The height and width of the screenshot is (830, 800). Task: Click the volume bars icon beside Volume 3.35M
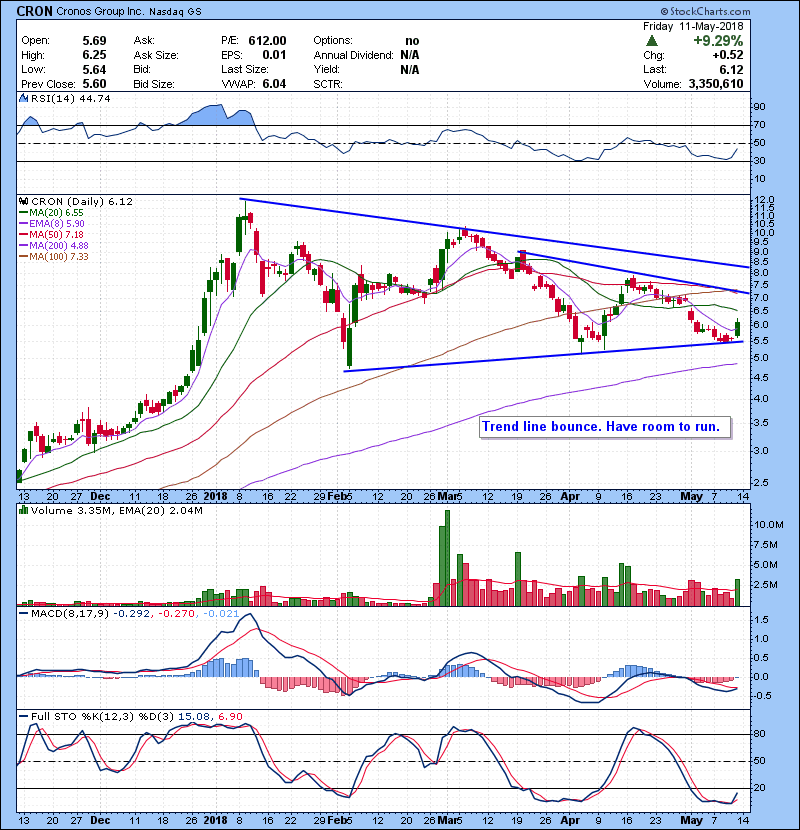click(23, 510)
